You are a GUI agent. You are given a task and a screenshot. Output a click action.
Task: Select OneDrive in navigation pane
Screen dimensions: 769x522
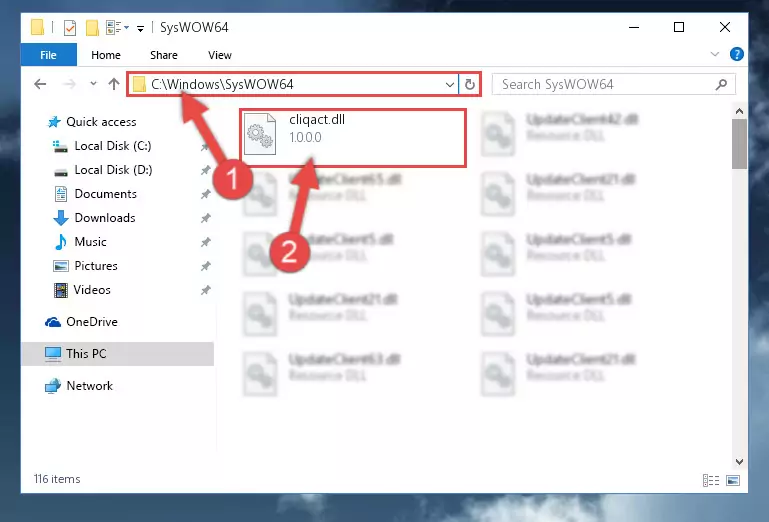(x=81, y=322)
